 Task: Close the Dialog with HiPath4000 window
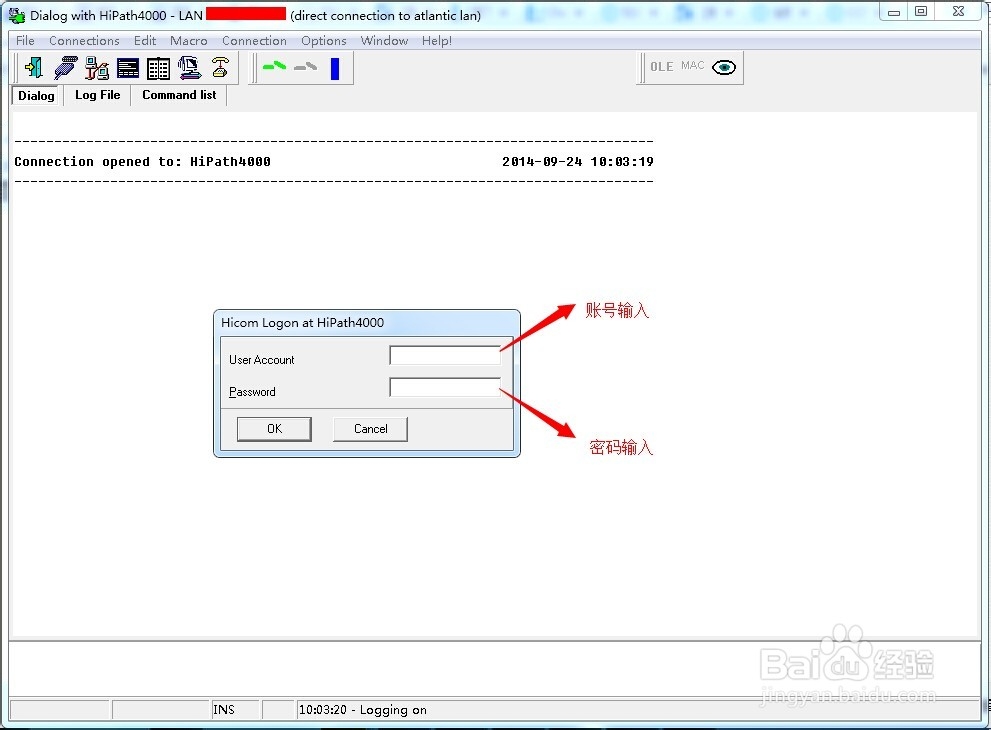[x=959, y=11]
